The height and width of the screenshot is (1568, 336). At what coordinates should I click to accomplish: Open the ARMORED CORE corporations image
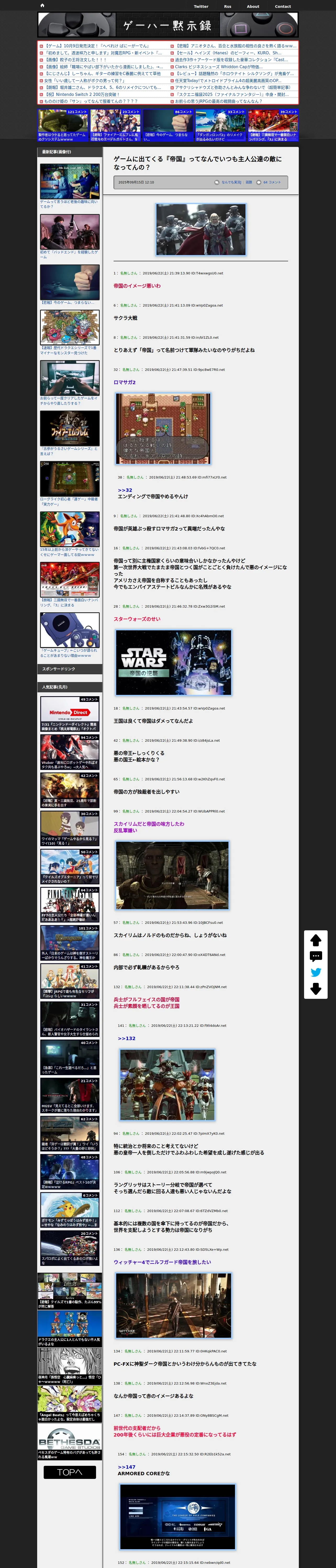tap(177, 1516)
